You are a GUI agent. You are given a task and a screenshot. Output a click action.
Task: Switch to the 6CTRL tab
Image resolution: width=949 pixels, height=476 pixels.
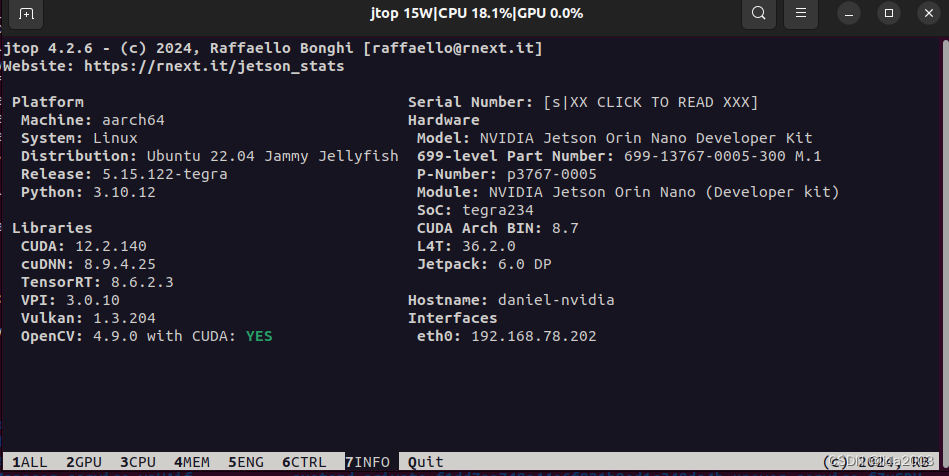click(304, 462)
